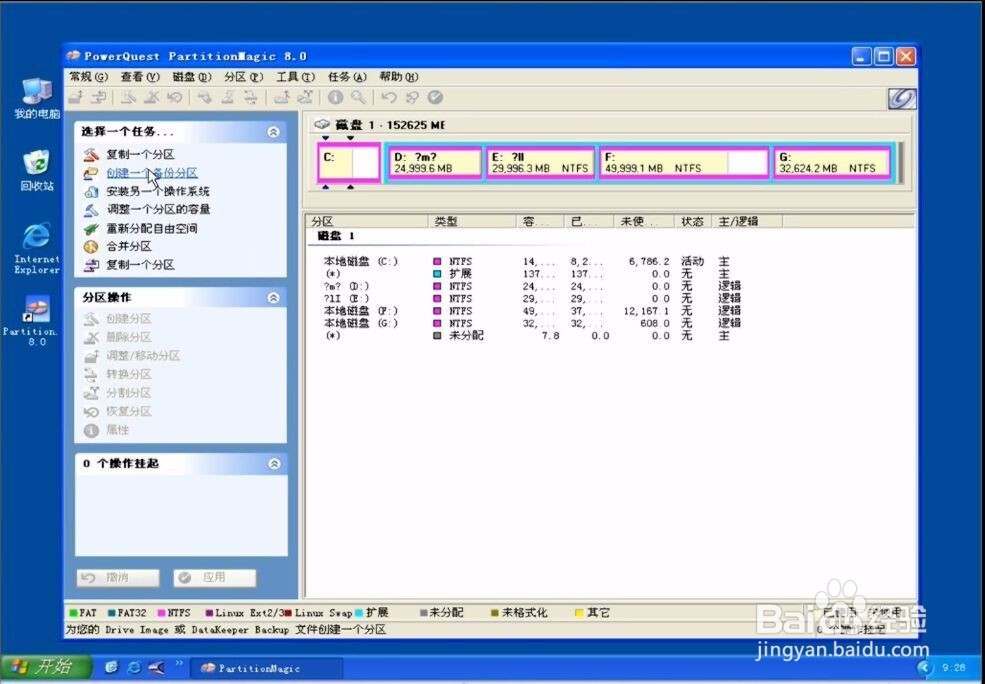Open 回收站 desktop icon

(x=37, y=170)
